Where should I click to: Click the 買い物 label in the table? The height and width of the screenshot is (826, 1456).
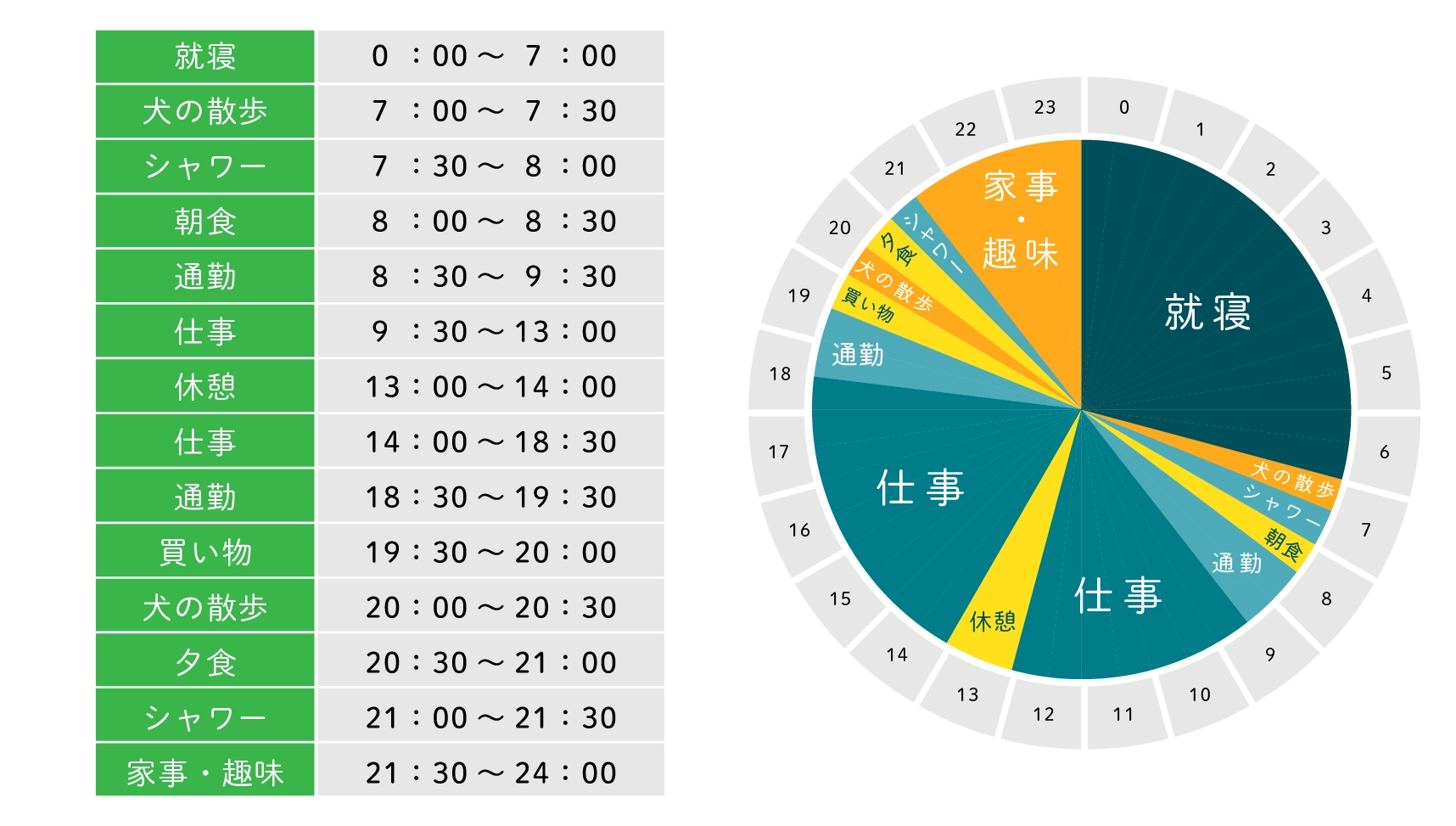pos(204,553)
